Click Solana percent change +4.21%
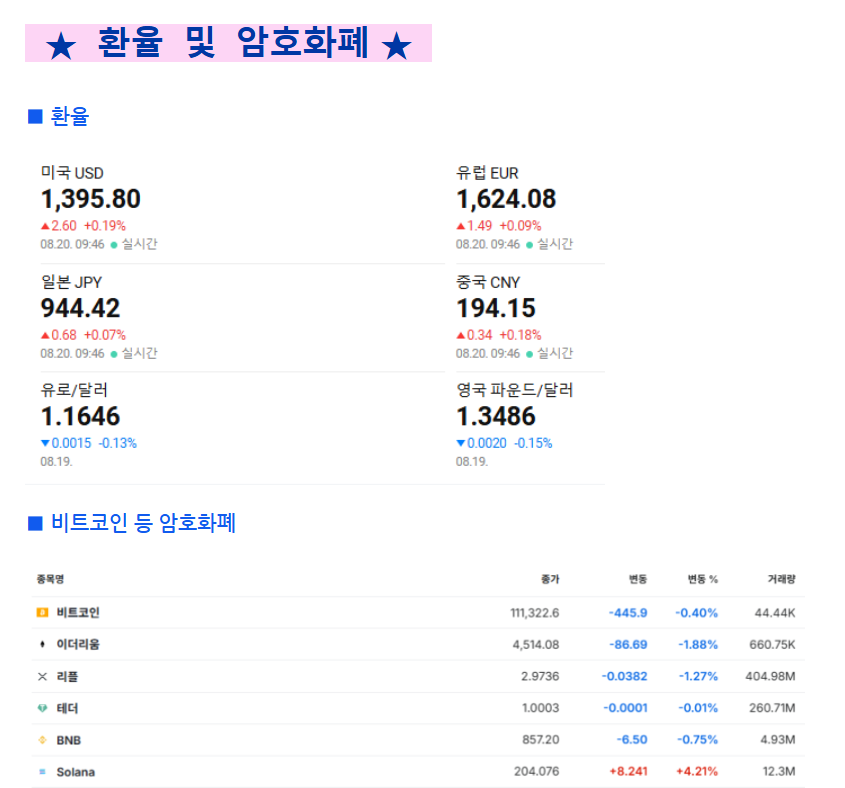This screenshot has width=845, height=788. point(697,772)
